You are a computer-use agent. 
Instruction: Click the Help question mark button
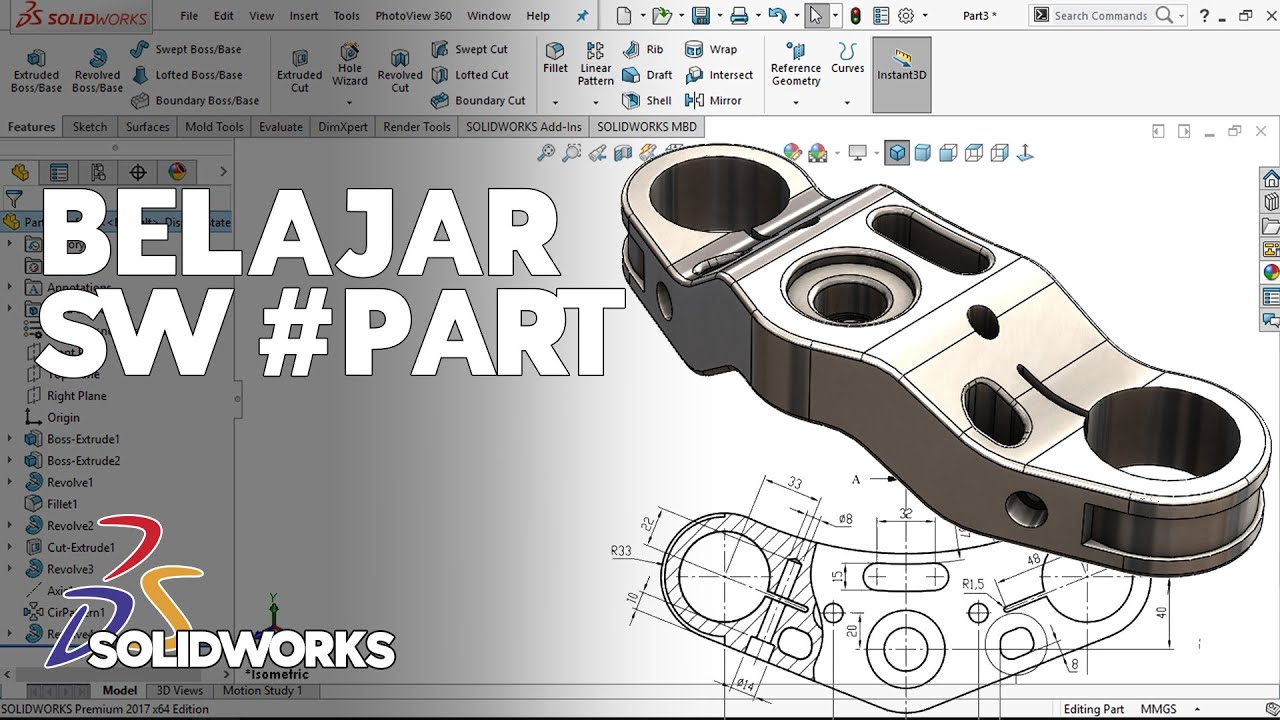[1204, 15]
